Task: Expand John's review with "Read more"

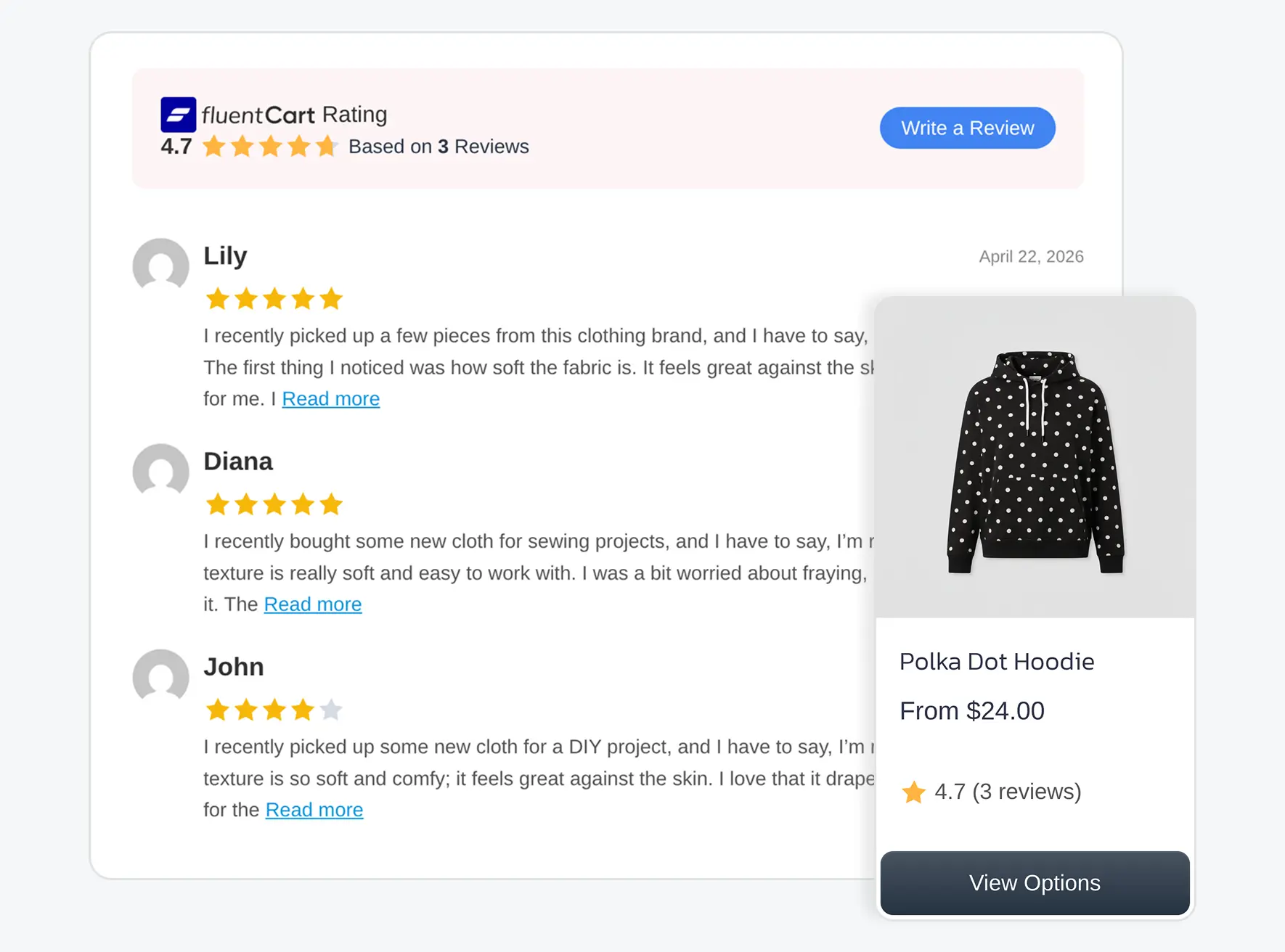Action: coord(314,810)
